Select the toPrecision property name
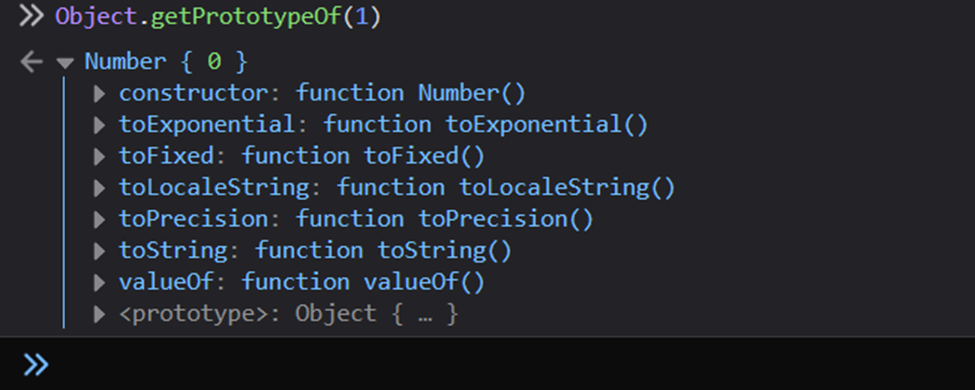The height and width of the screenshot is (390, 975). point(193,220)
